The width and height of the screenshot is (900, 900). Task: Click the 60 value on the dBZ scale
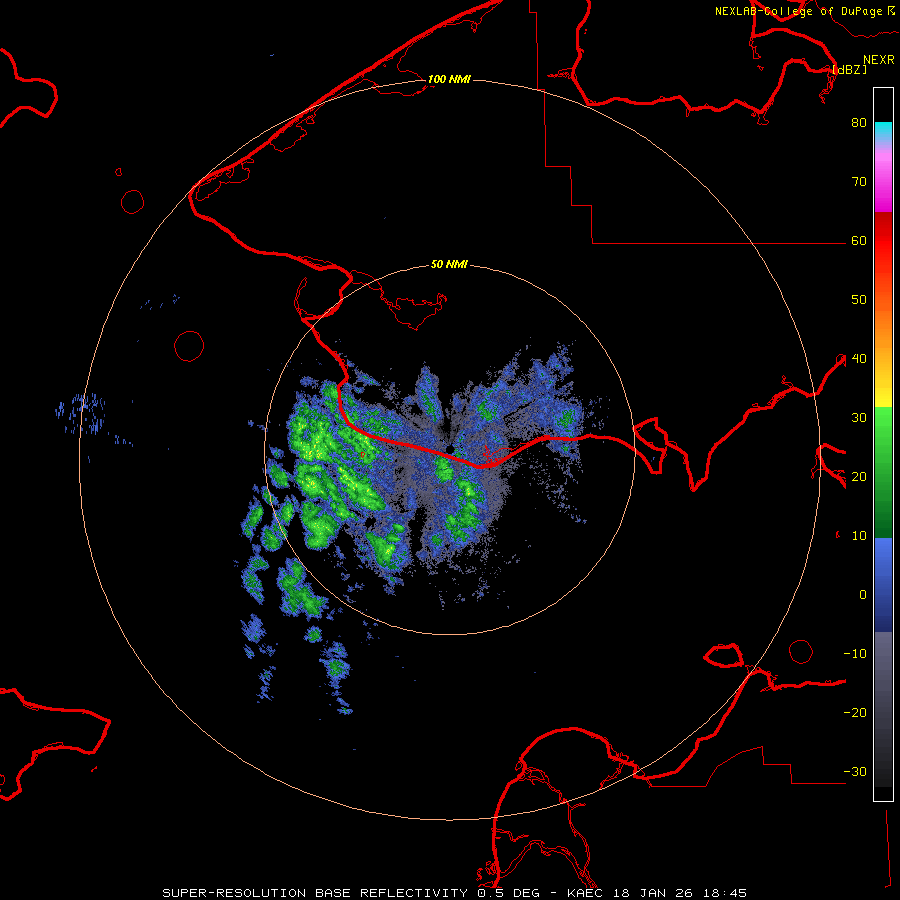[x=859, y=240]
